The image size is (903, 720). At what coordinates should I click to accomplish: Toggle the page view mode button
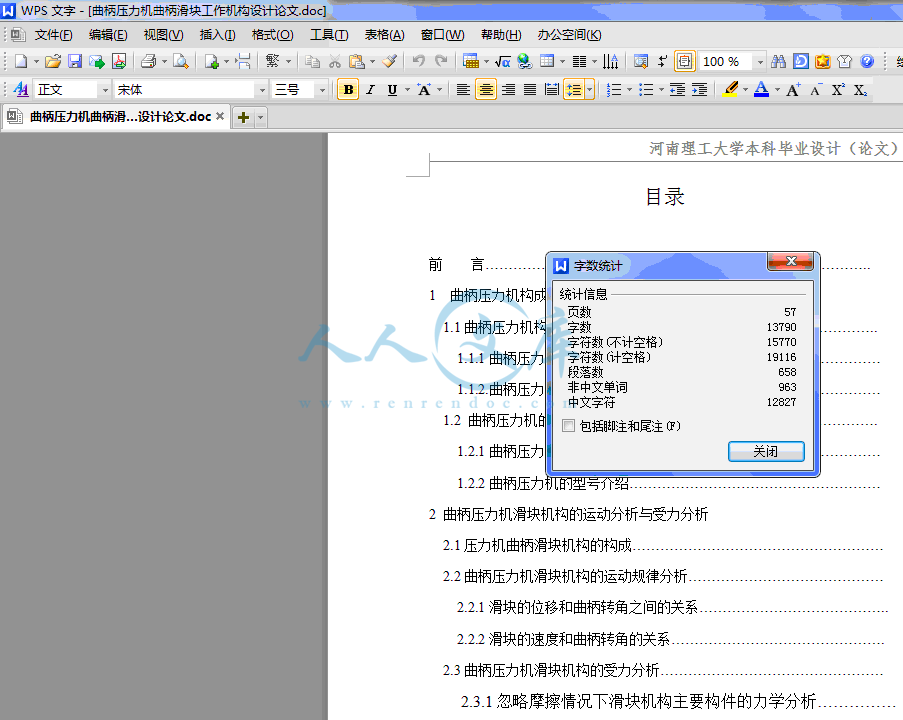(685, 61)
